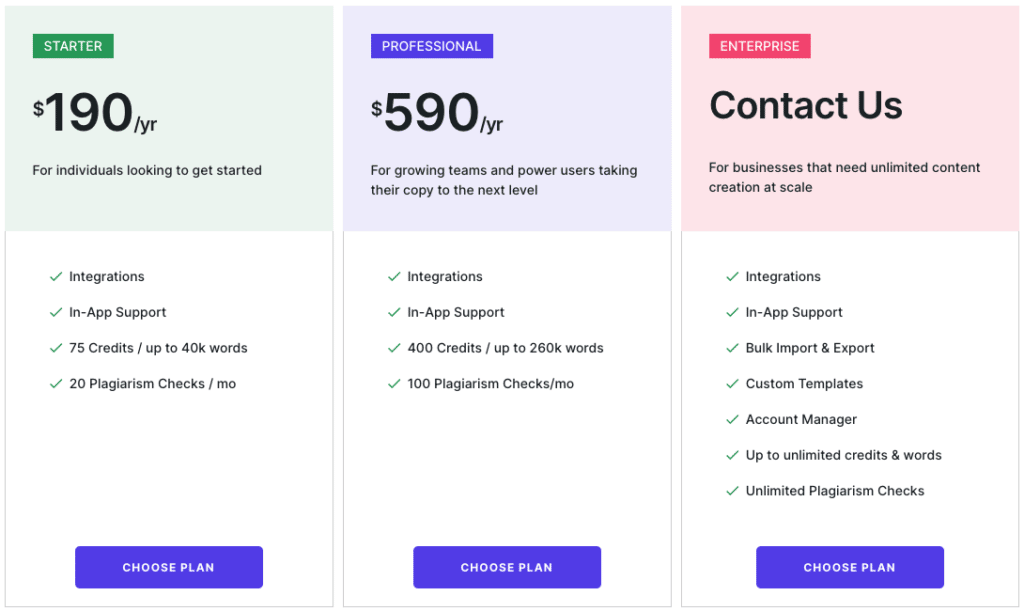
Task: Click the checkmark beside 75 Credits in Starter
Action: pos(56,348)
